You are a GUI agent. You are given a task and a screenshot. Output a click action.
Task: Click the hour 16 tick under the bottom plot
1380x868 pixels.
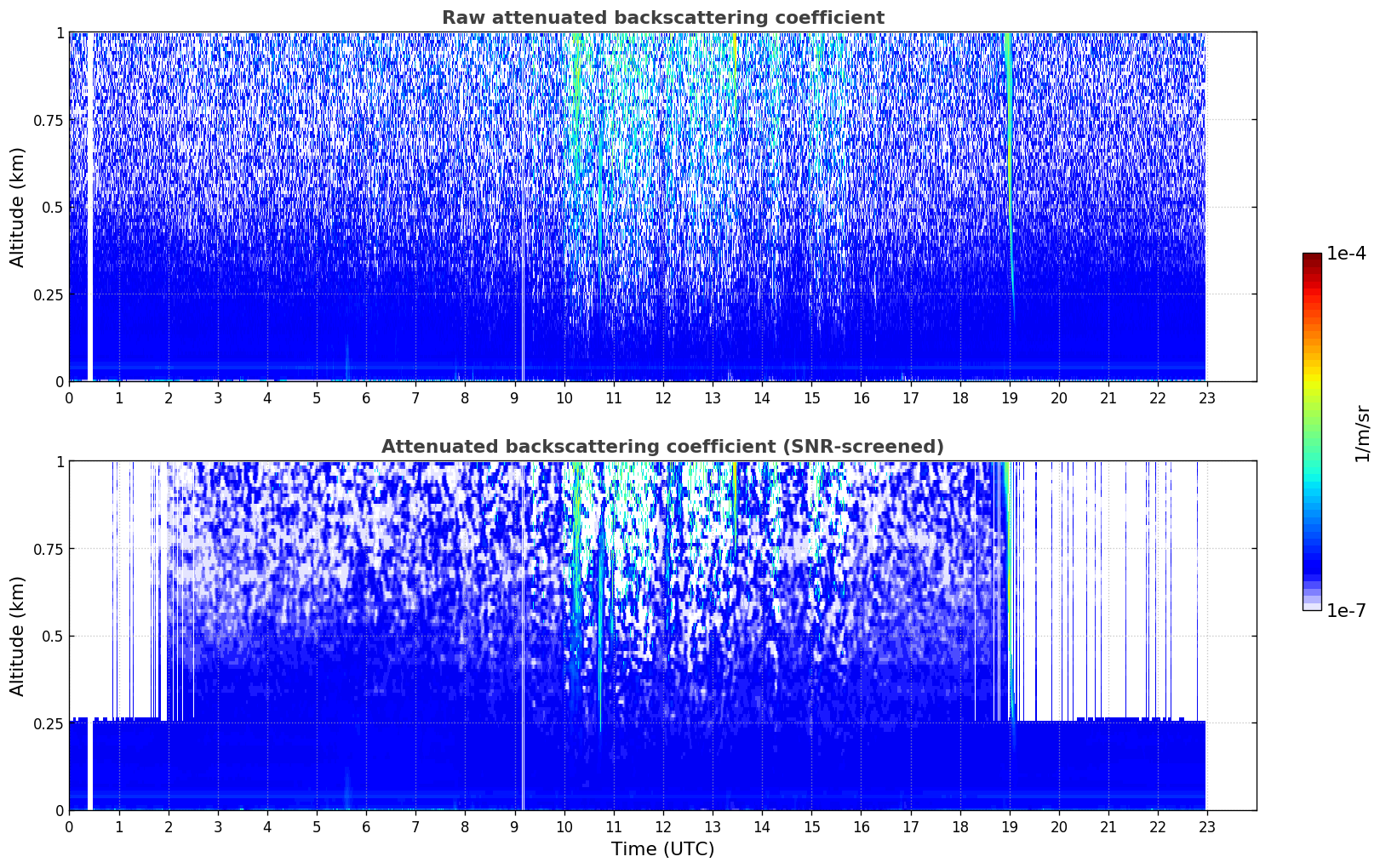click(x=862, y=826)
